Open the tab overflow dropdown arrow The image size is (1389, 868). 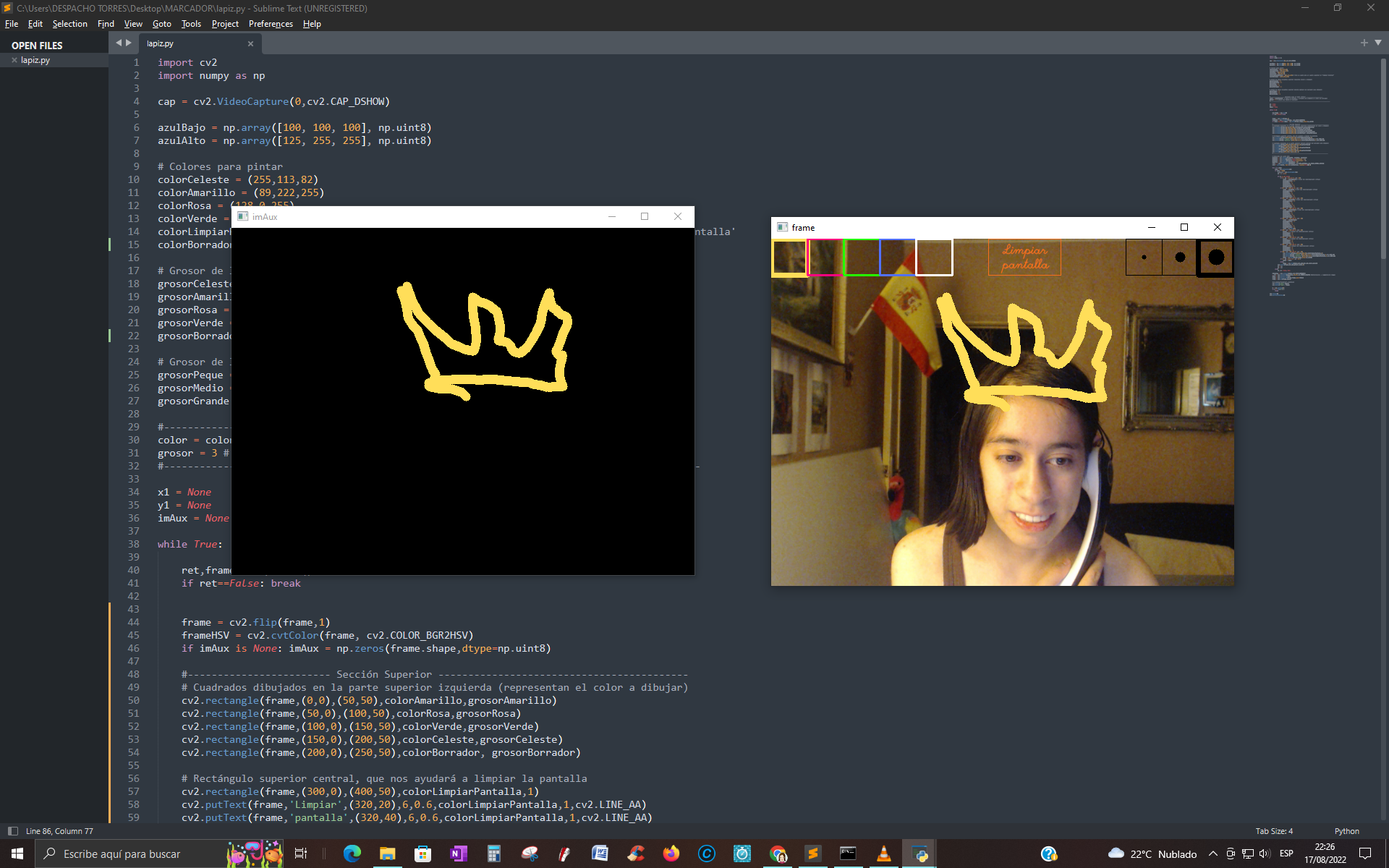pos(1379,43)
